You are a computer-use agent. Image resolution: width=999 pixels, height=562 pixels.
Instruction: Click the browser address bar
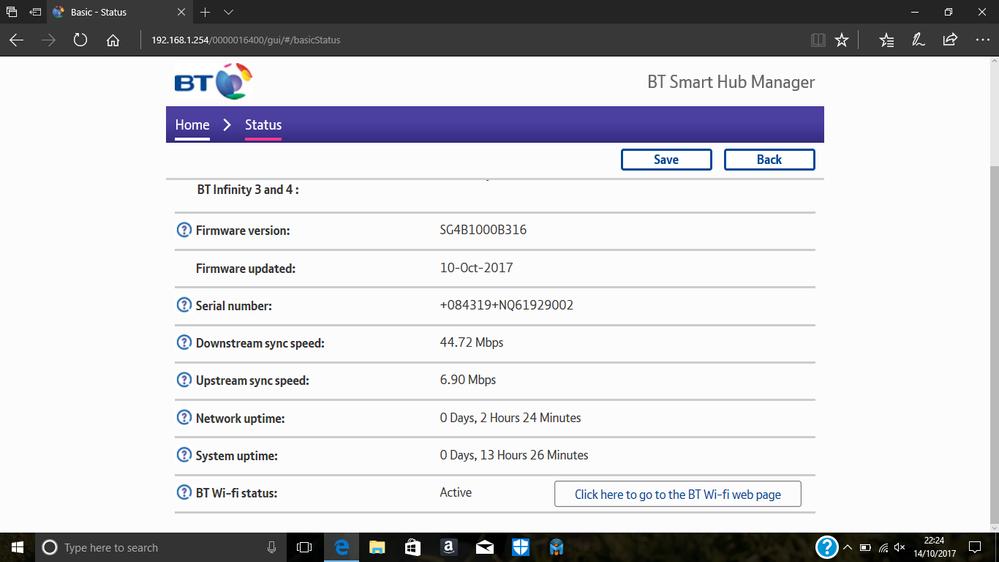pos(471,40)
